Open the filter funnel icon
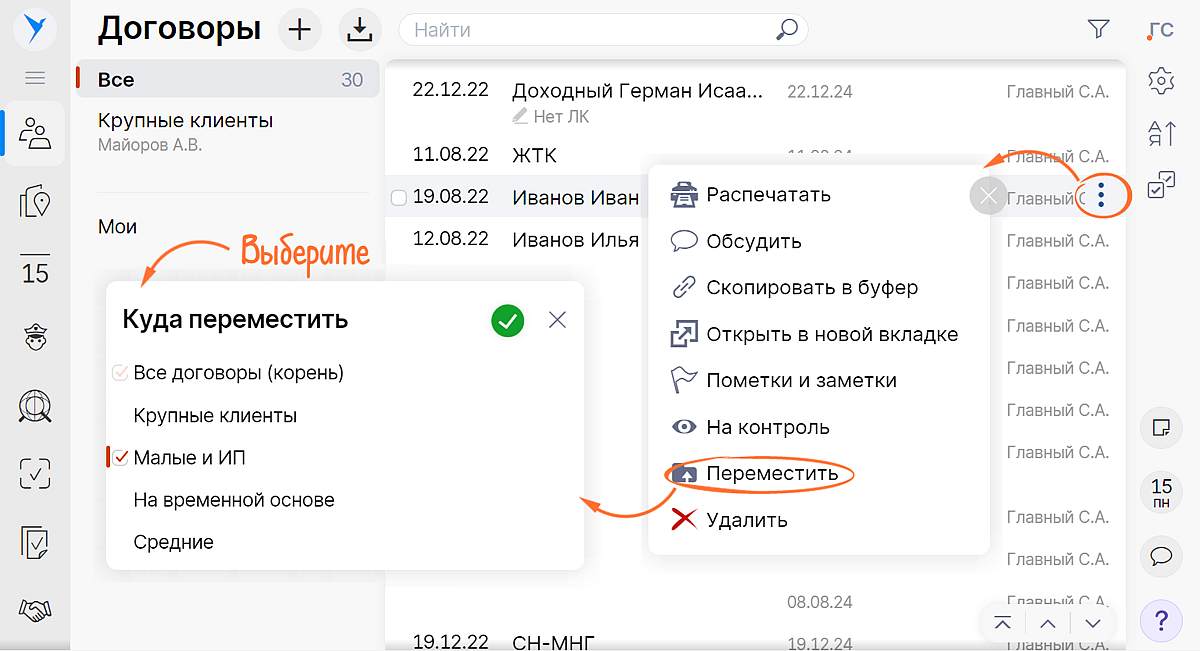1200x651 pixels. click(1098, 30)
